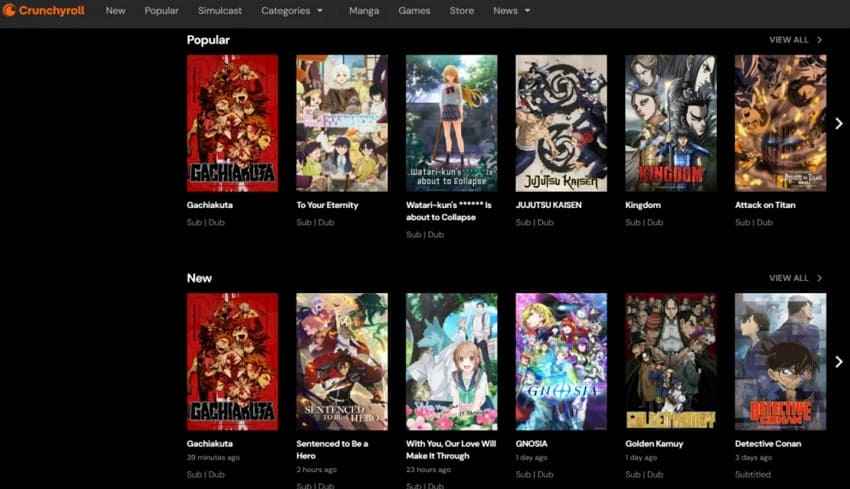Click View All for the New row
This screenshot has height=489, width=850.
(795, 278)
